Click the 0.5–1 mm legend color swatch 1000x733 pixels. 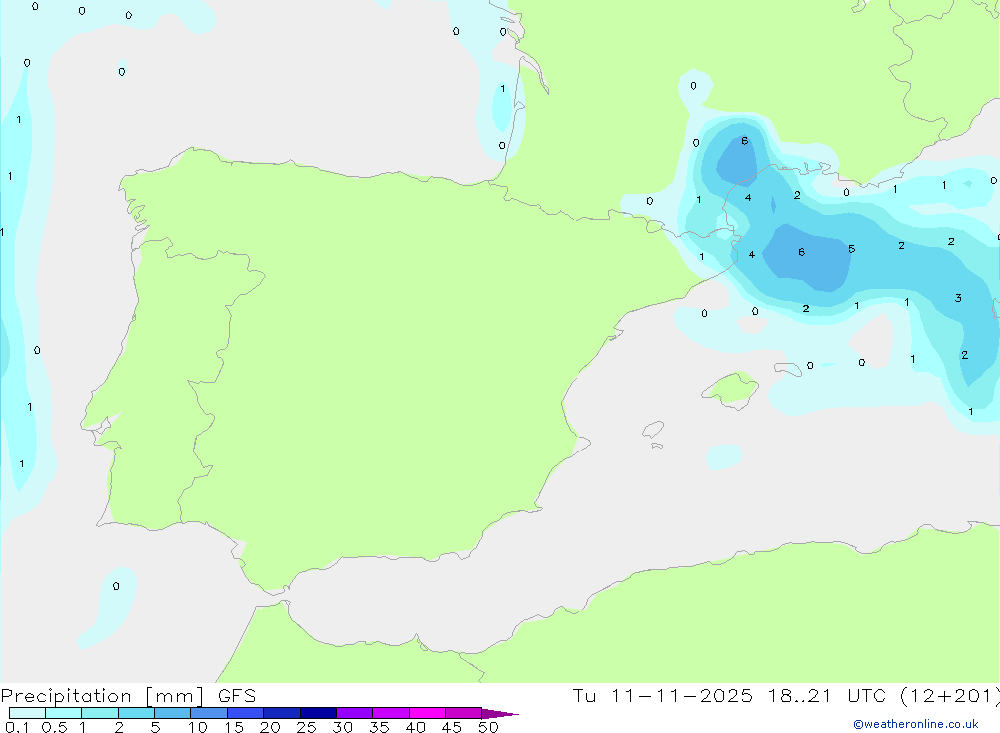pos(64,713)
